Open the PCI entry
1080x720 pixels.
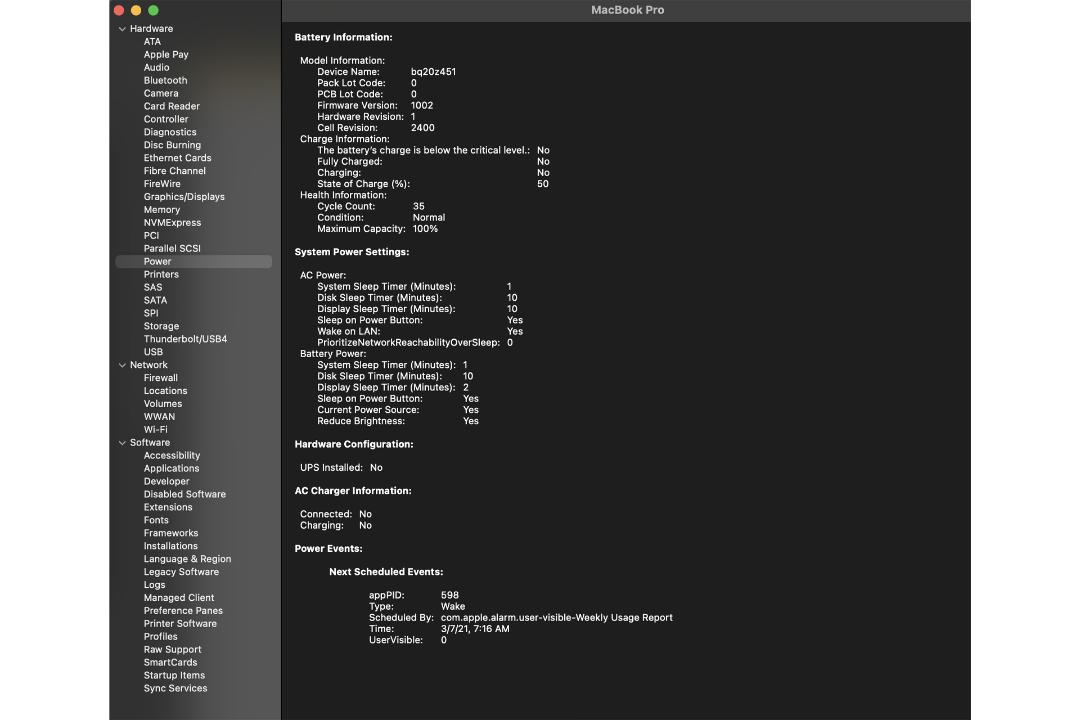(x=151, y=236)
